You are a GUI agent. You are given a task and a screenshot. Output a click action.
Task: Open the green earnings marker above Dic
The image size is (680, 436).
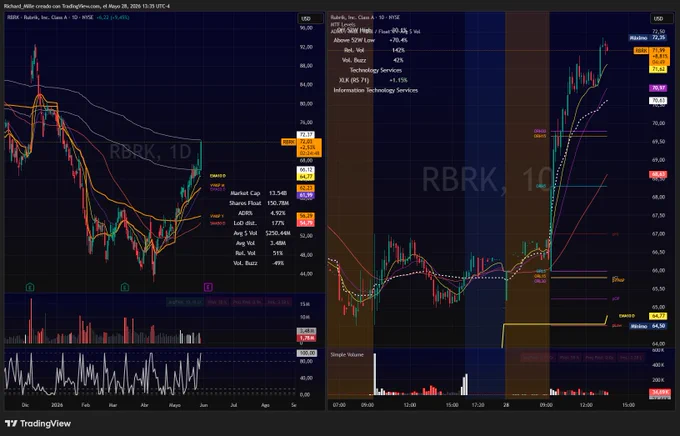tap(30, 287)
